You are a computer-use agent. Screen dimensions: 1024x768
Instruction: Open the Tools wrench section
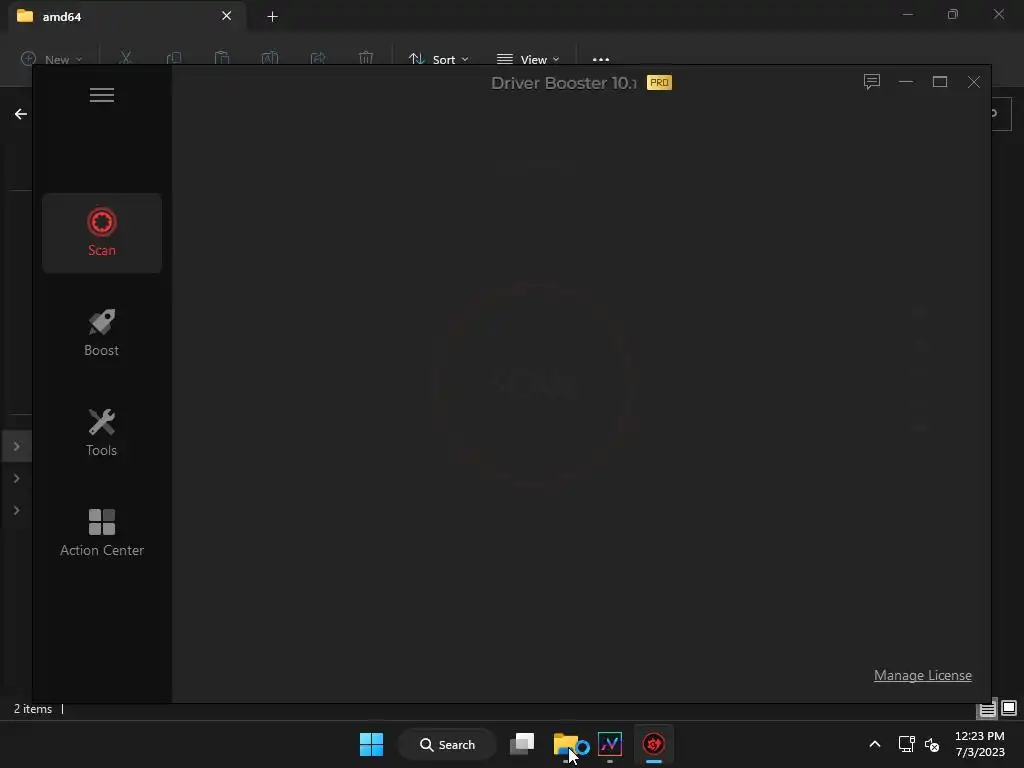click(x=102, y=432)
